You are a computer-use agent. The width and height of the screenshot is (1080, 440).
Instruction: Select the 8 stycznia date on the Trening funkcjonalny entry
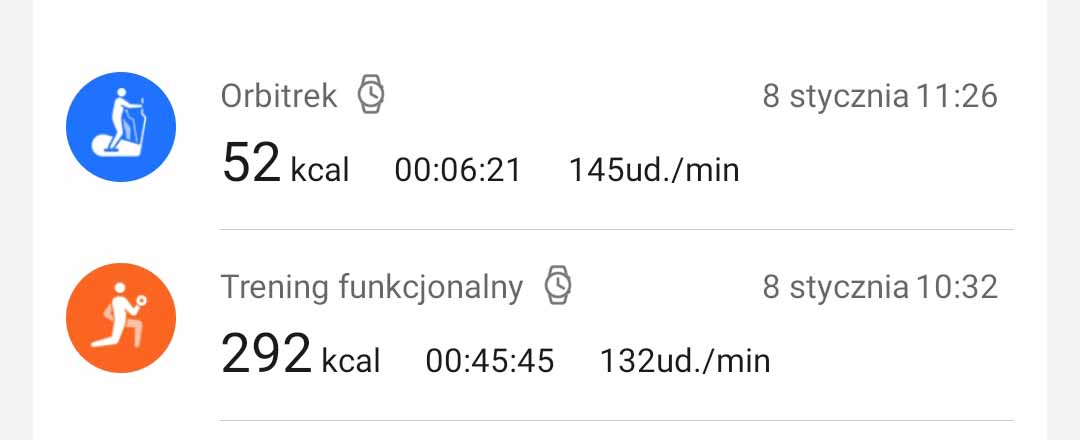click(x=836, y=288)
